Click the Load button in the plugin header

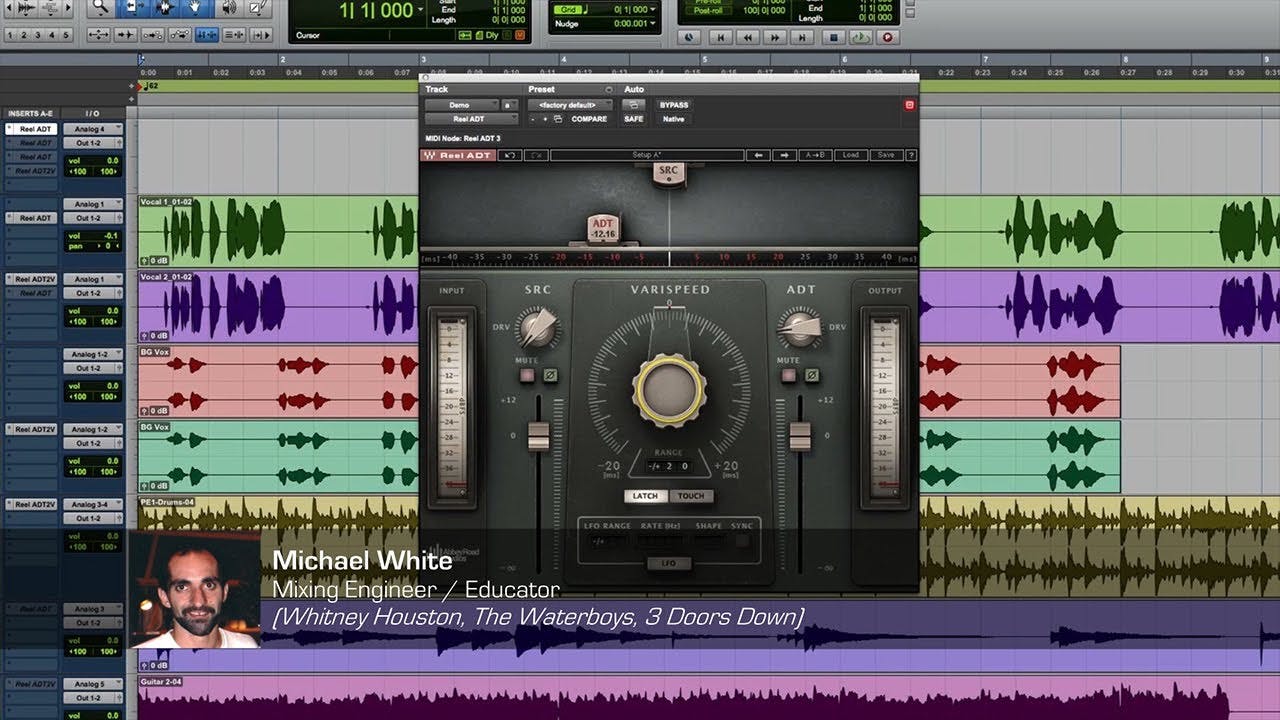pos(851,155)
